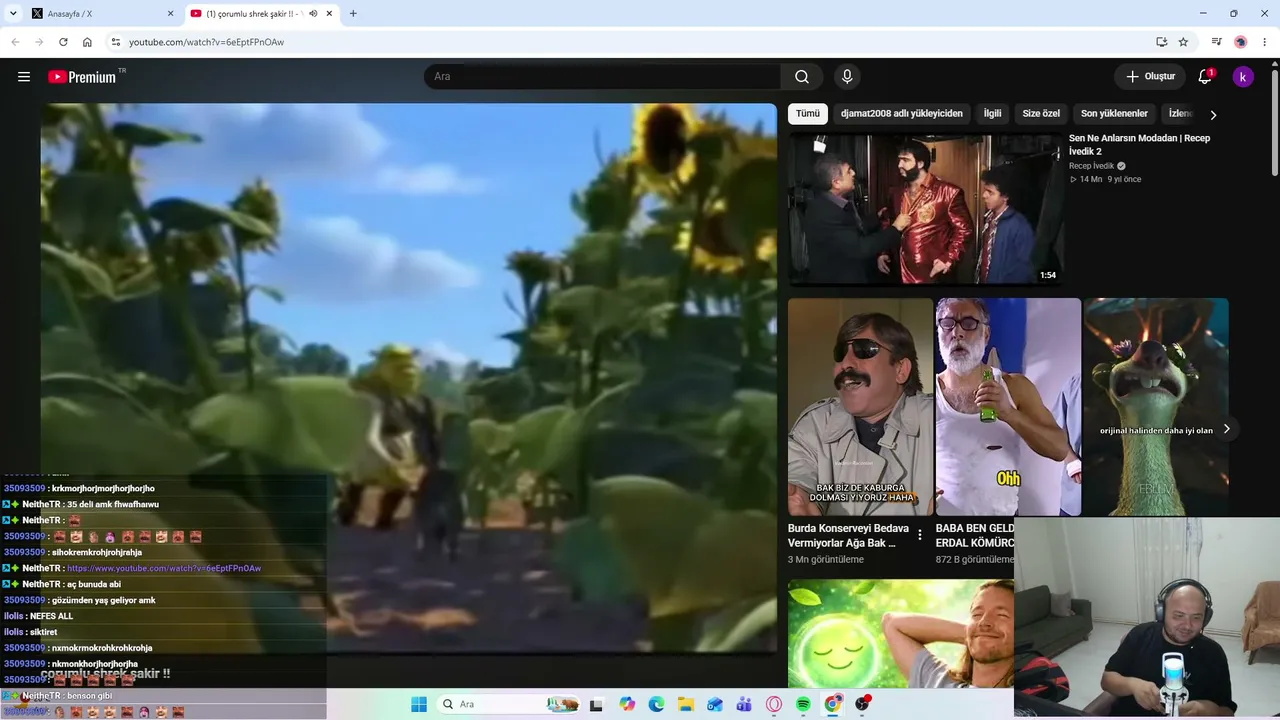1280x720 pixels.
Task: Close the Anasayfa / X tab
Action: point(170,14)
